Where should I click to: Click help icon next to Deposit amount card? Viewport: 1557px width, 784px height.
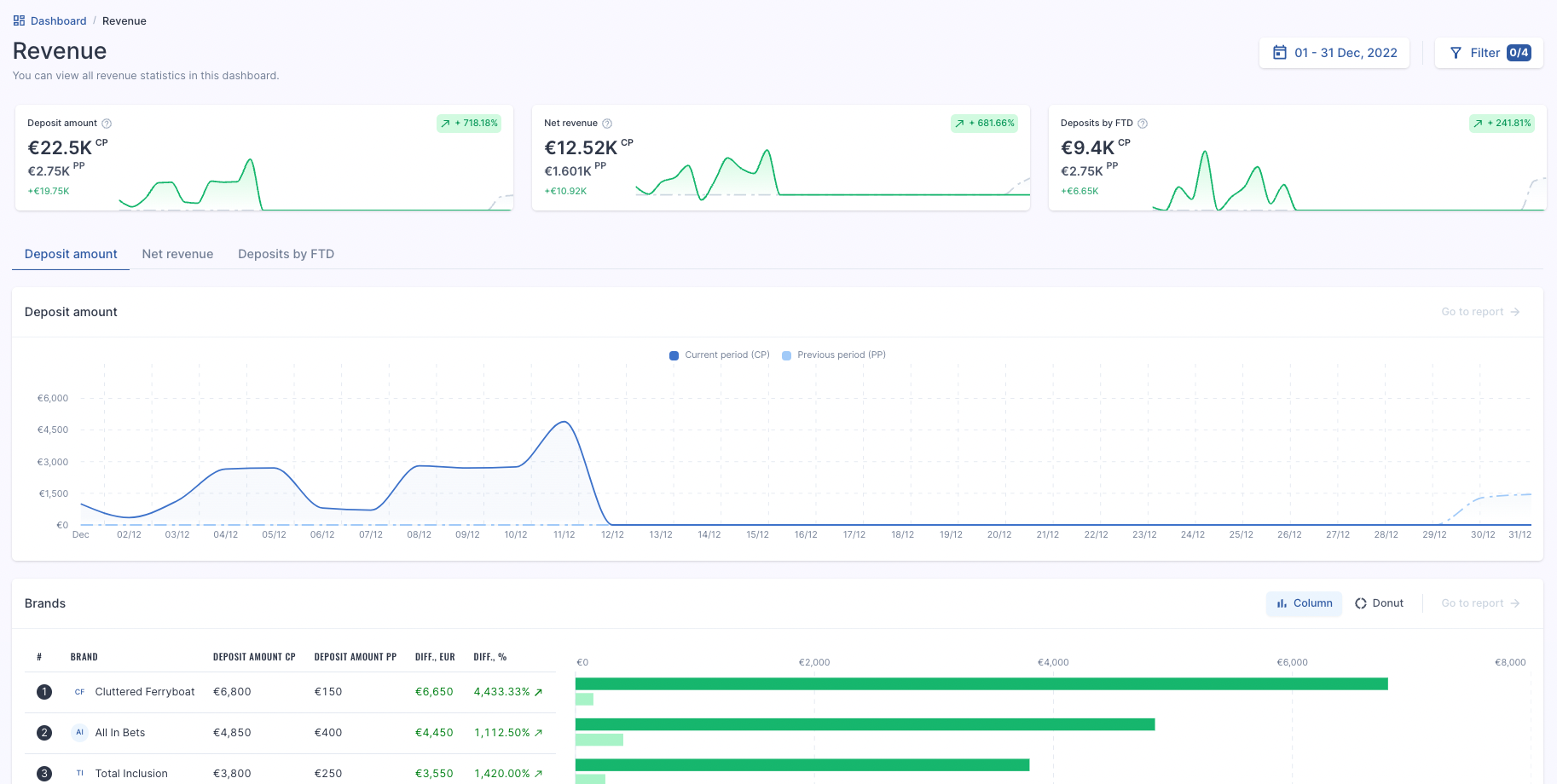click(x=107, y=124)
